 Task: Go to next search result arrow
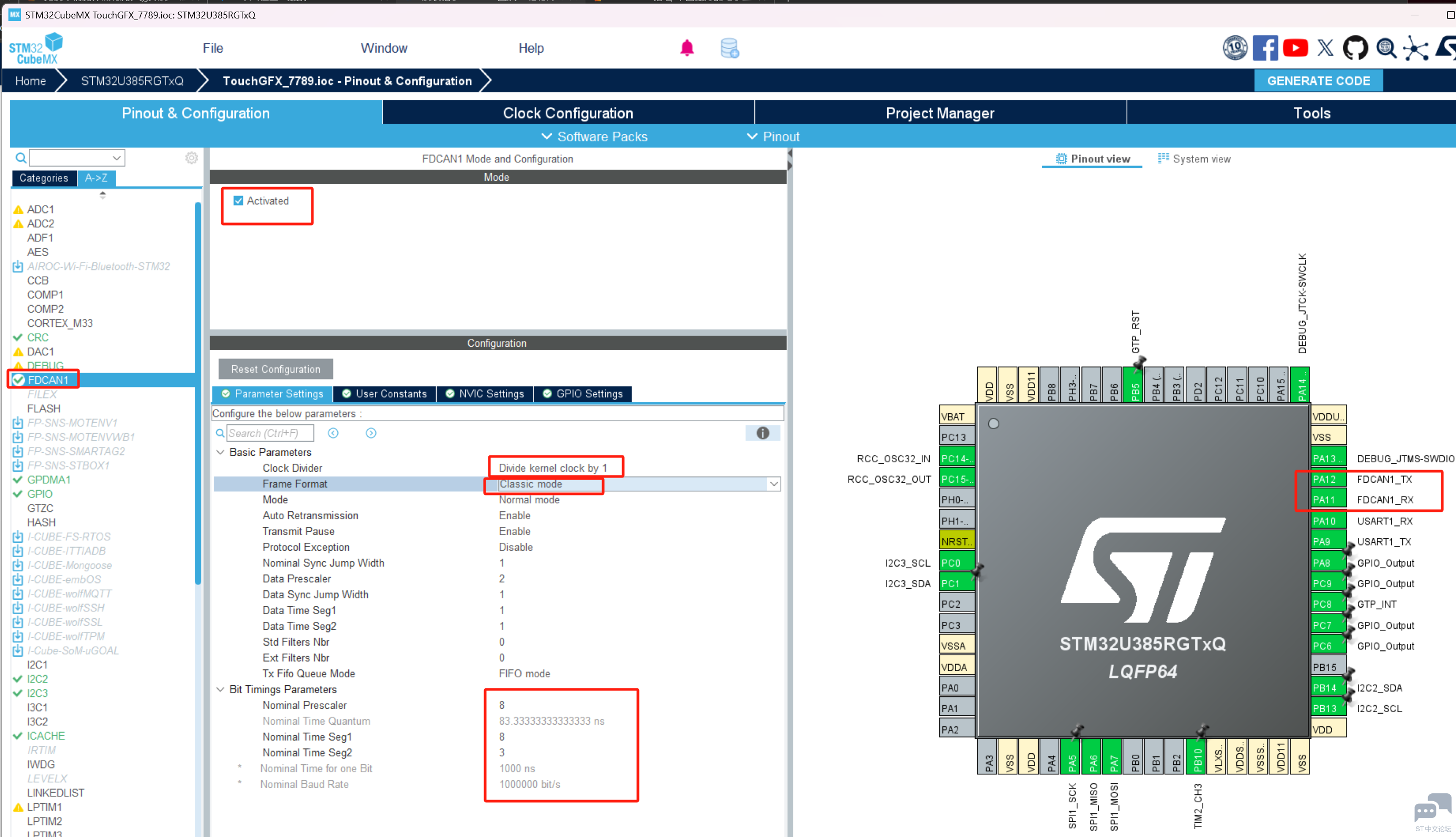tap(371, 433)
